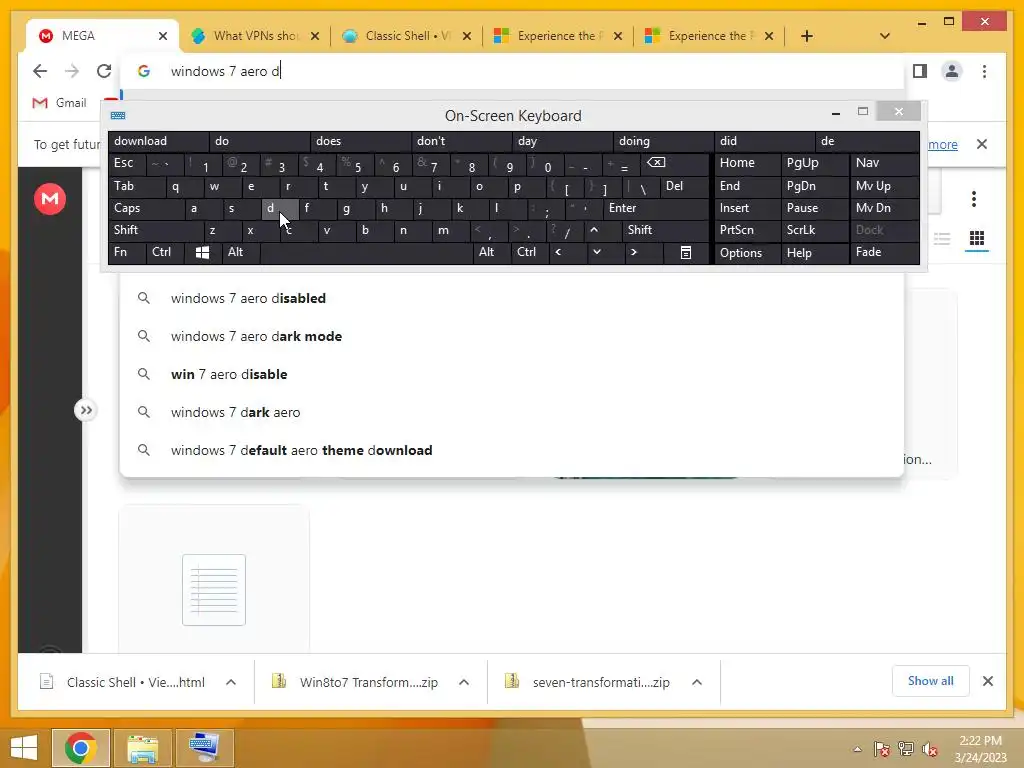Click the taskbar On-Screen Keyboard icon
Viewport: 1024px width, 768px height.
click(204, 748)
